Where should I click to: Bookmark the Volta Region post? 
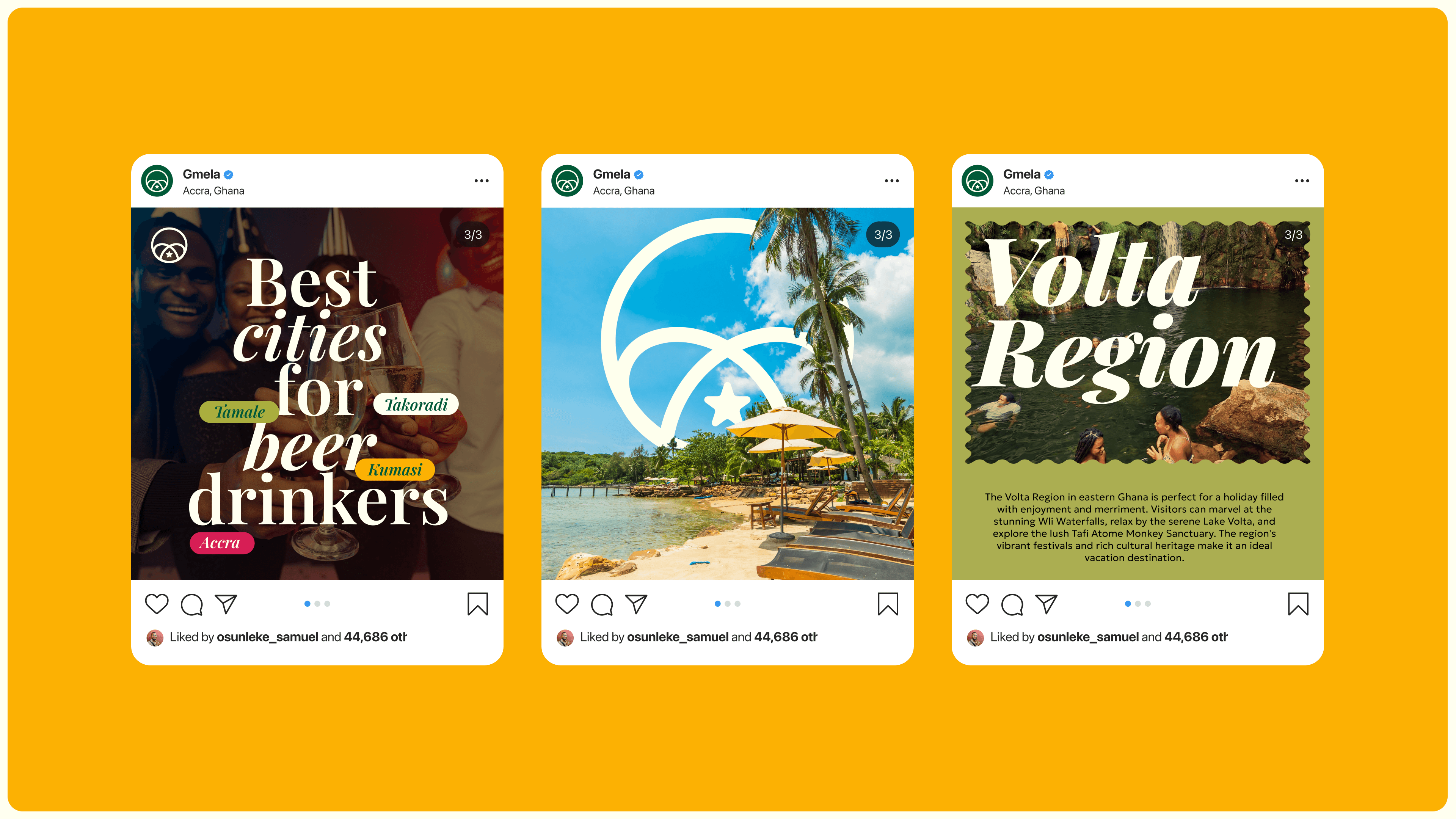point(1298,604)
